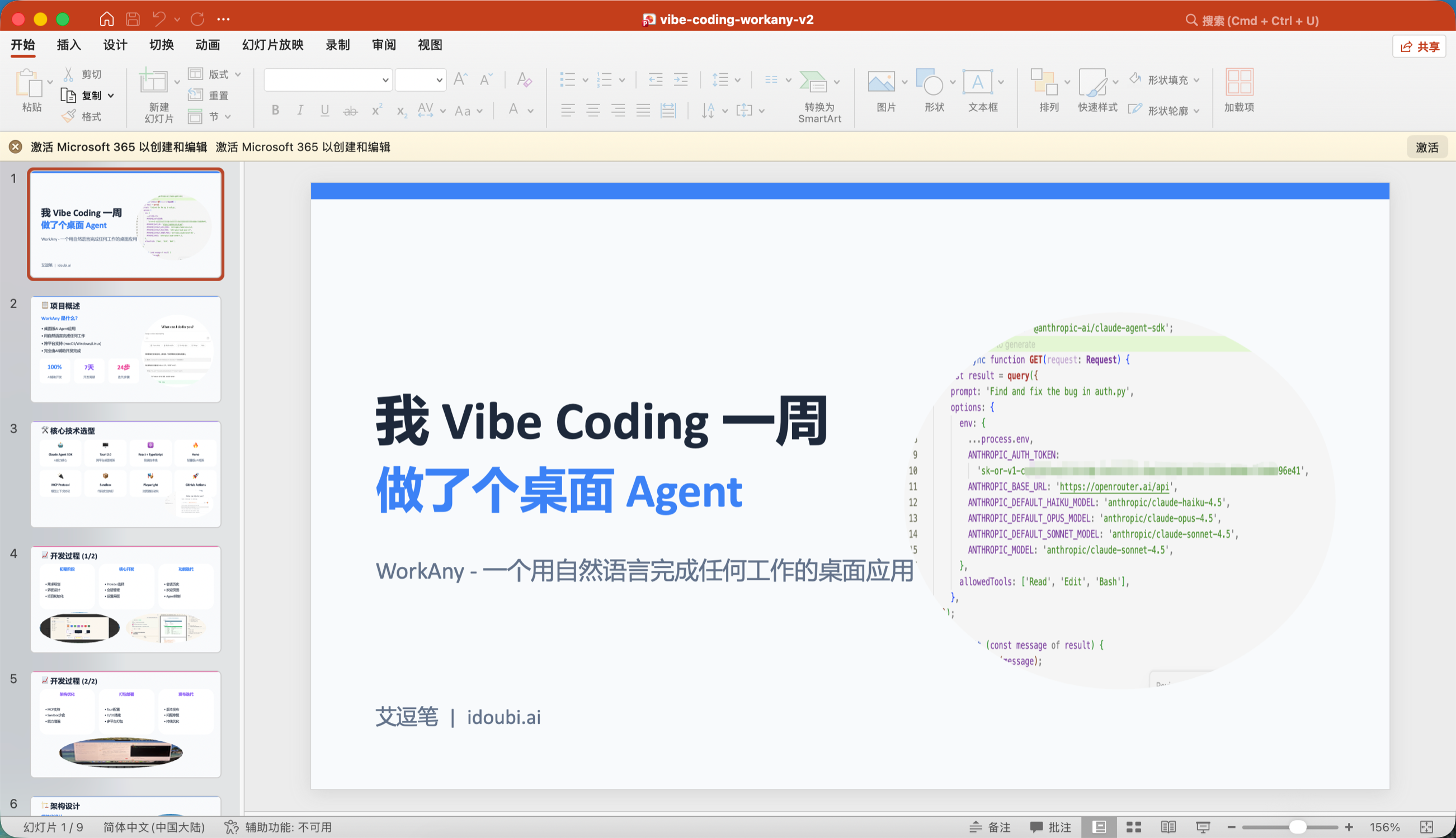Toggle reading view in status bar

[1168, 827]
